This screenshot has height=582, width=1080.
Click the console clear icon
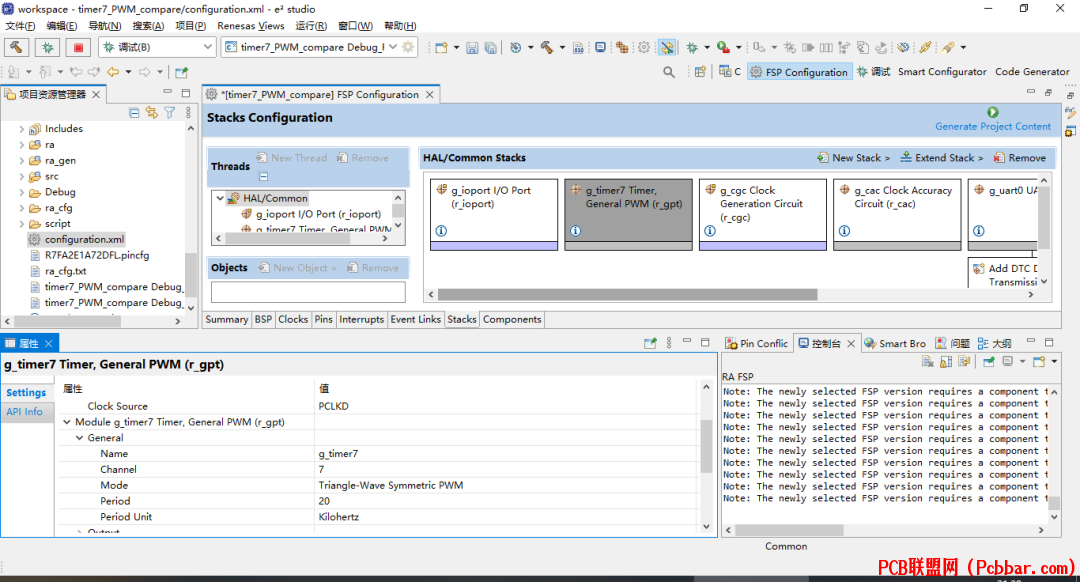click(928, 362)
